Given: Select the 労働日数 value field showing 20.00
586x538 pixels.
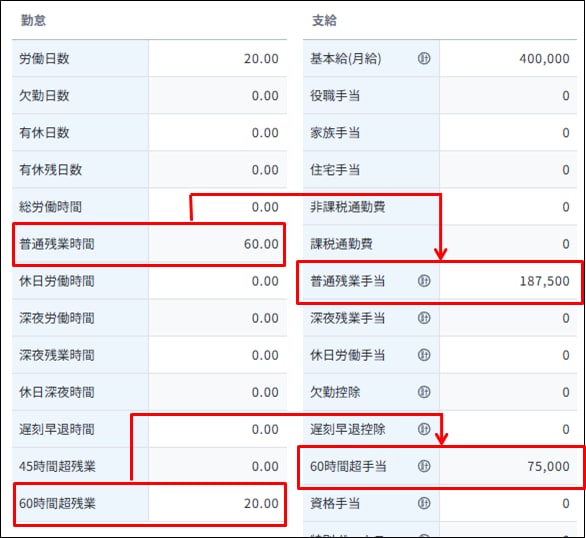Looking at the screenshot, I should (x=218, y=58).
